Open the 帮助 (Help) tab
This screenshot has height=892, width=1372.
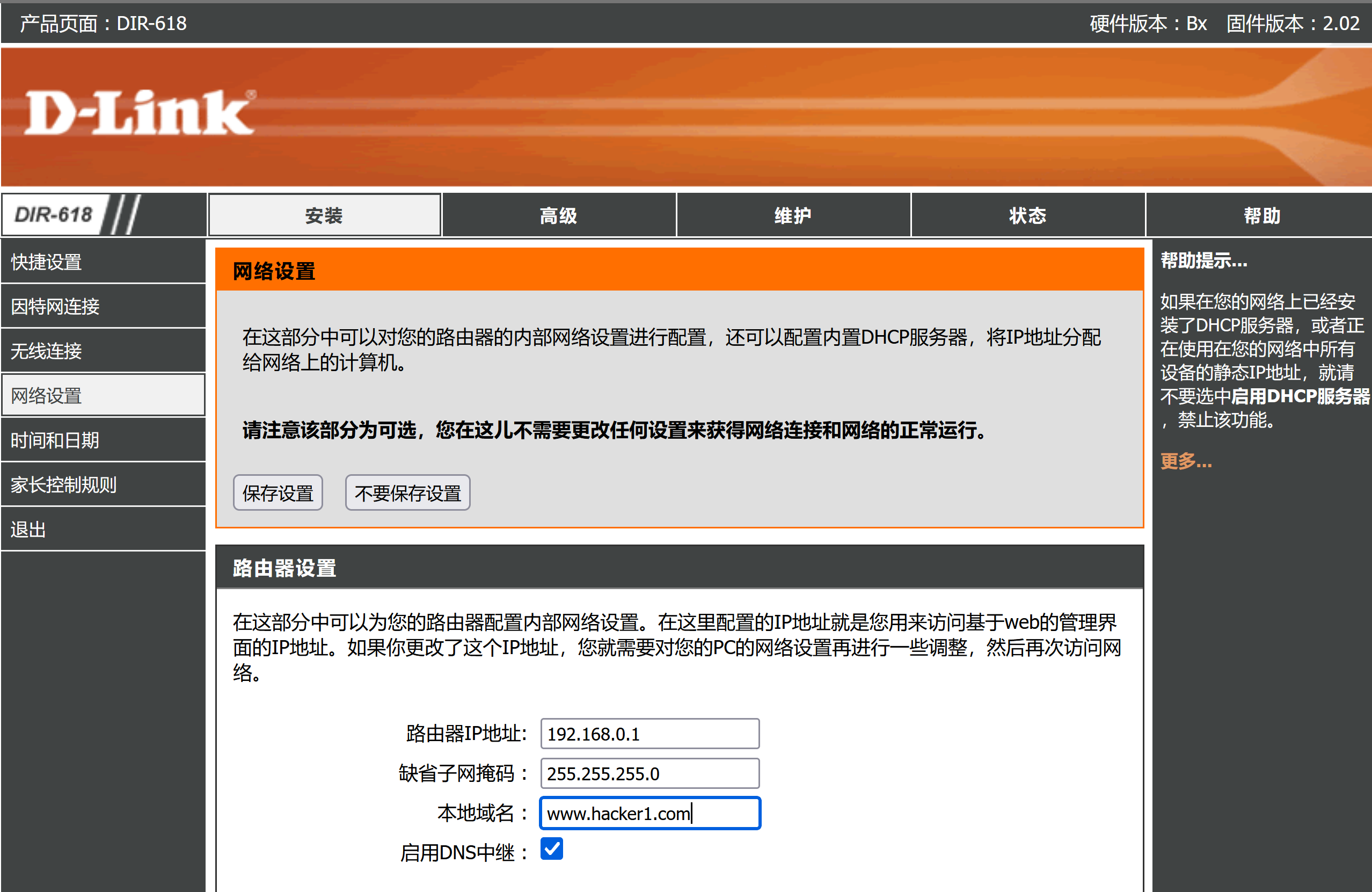tap(1261, 216)
